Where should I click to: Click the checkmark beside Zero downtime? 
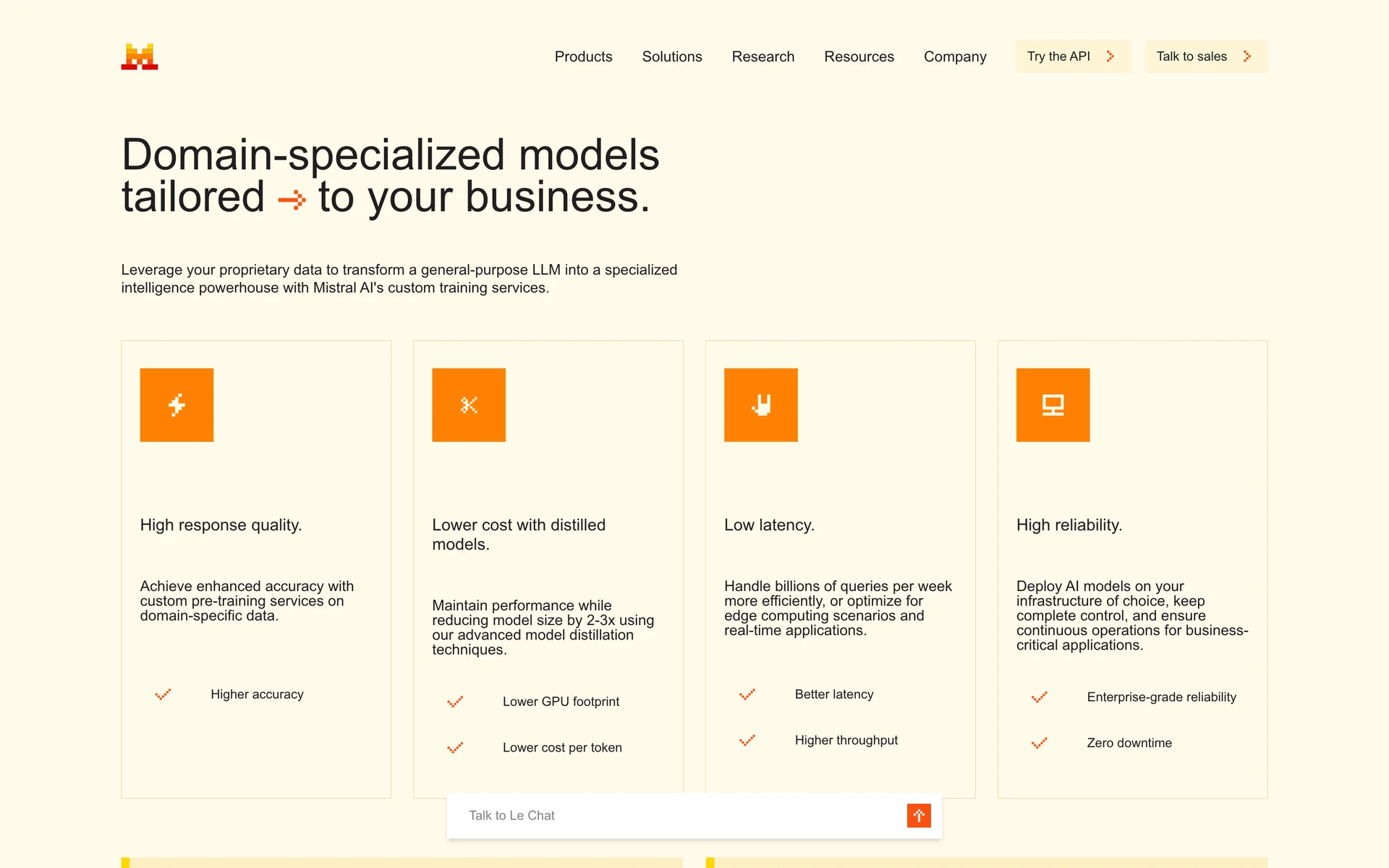click(1039, 743)
